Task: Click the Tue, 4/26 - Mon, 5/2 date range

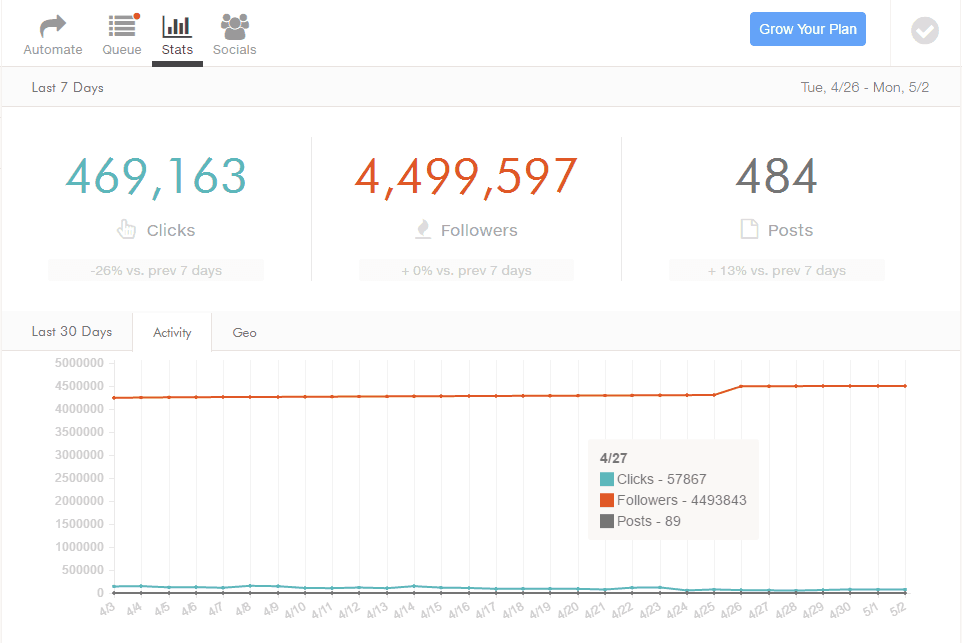Action: click(865, 87)
